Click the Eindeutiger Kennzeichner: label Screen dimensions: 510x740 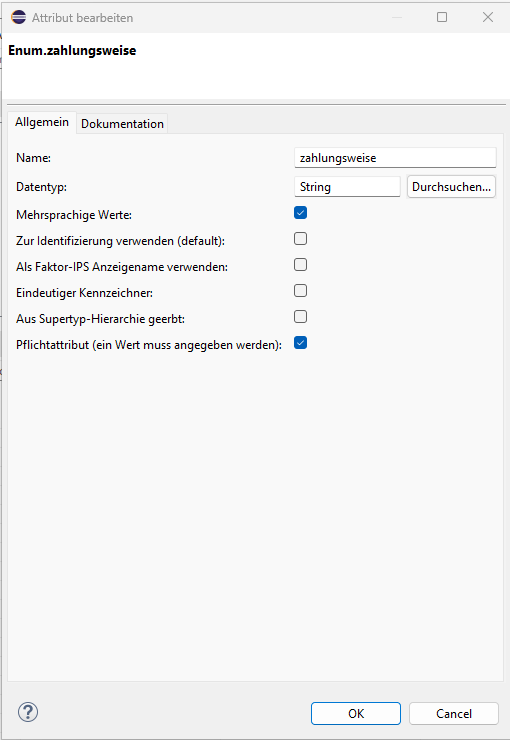(84, 293)
